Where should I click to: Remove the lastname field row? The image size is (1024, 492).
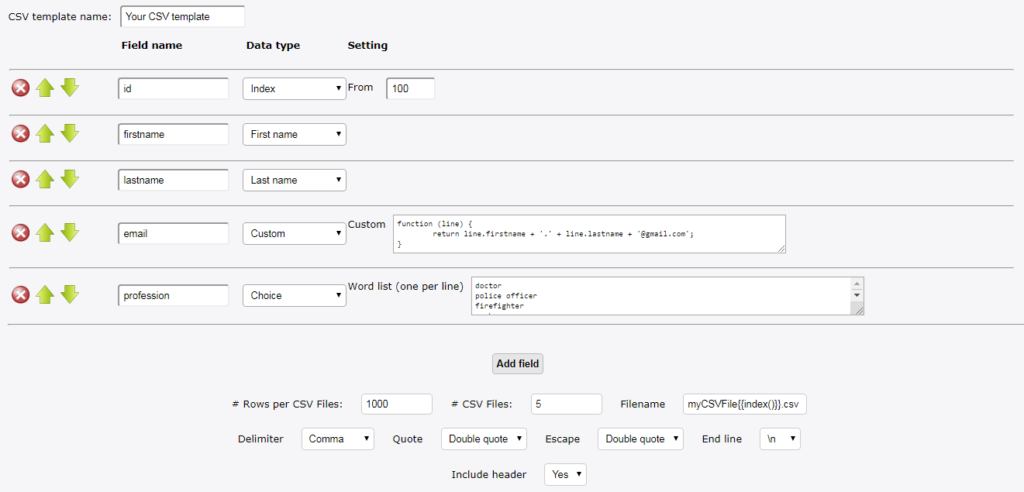(x=21, y=180)
